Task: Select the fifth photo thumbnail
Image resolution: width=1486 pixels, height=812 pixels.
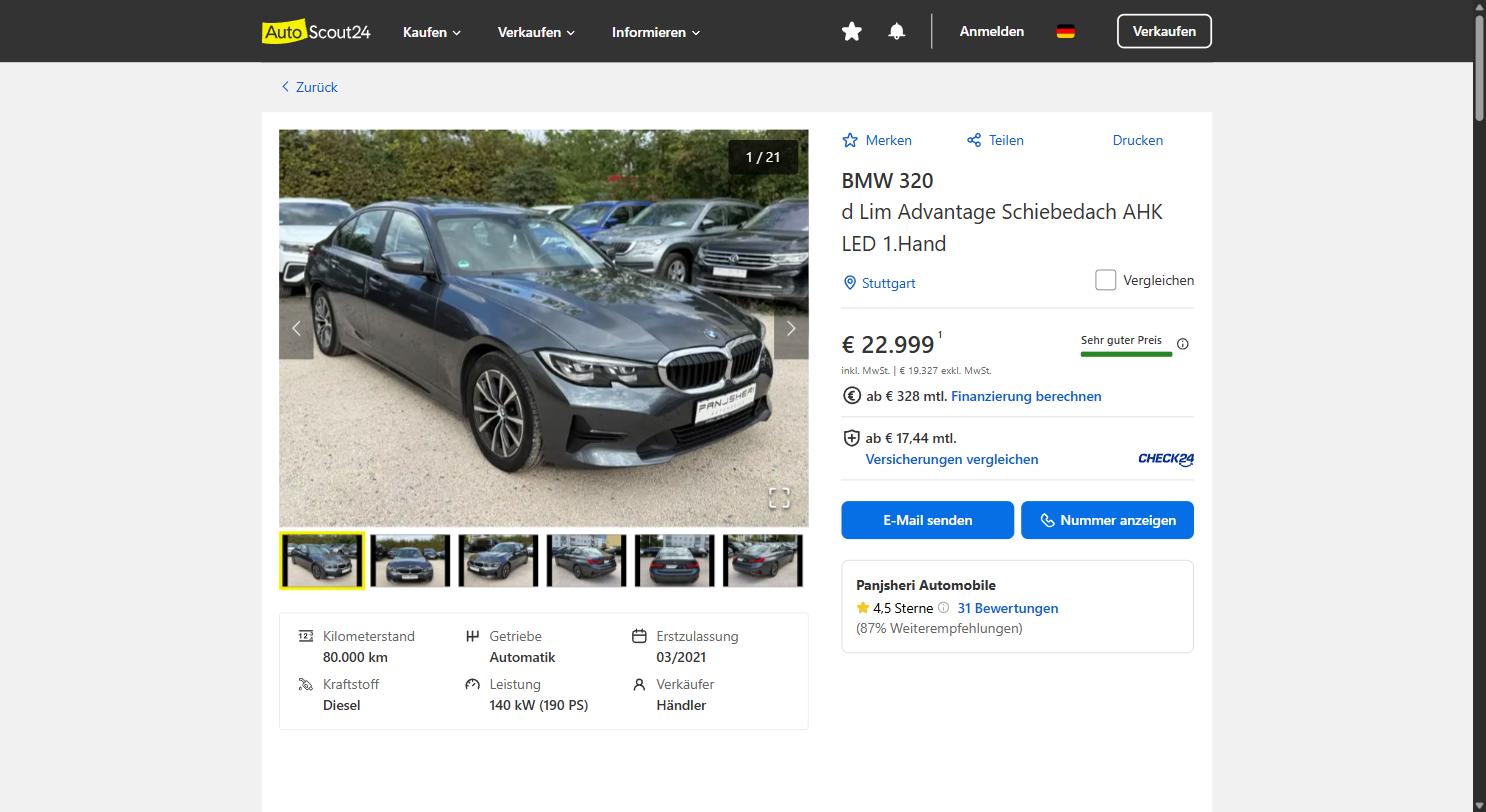Action: pos(675,560)
